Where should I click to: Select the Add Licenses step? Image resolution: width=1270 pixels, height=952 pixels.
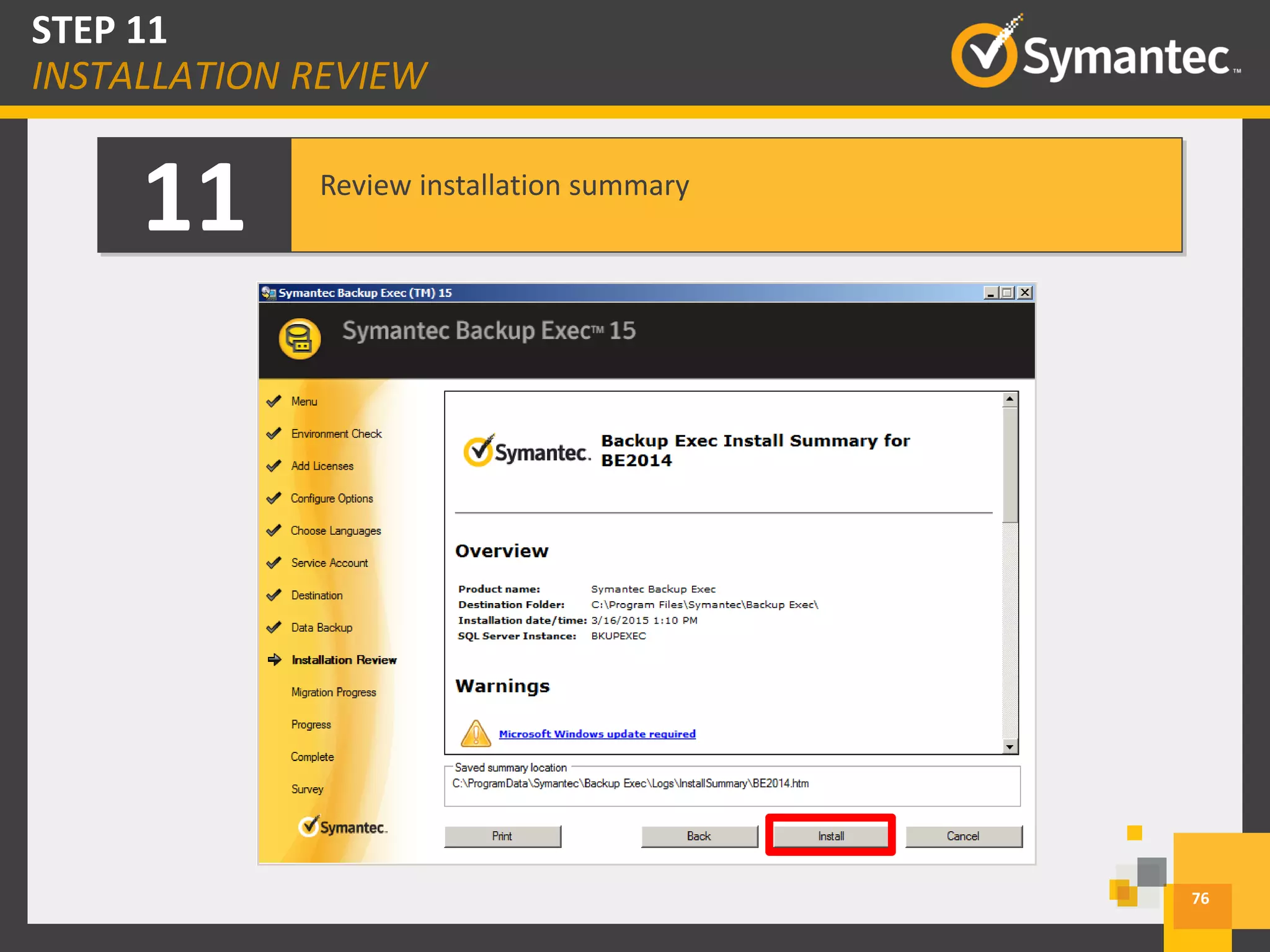point(322,466)
